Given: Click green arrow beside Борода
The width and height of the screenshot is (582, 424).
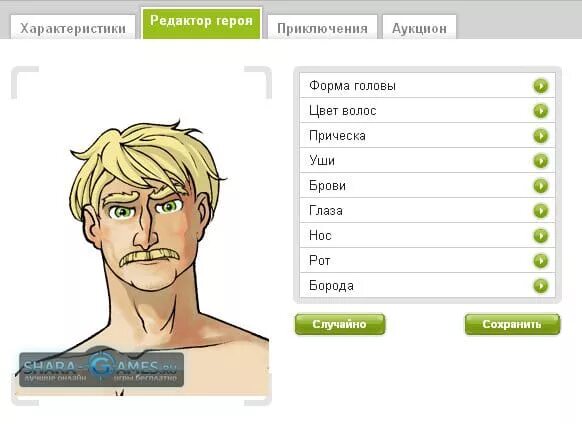Looking at the screenshot, I should [540, 286].
